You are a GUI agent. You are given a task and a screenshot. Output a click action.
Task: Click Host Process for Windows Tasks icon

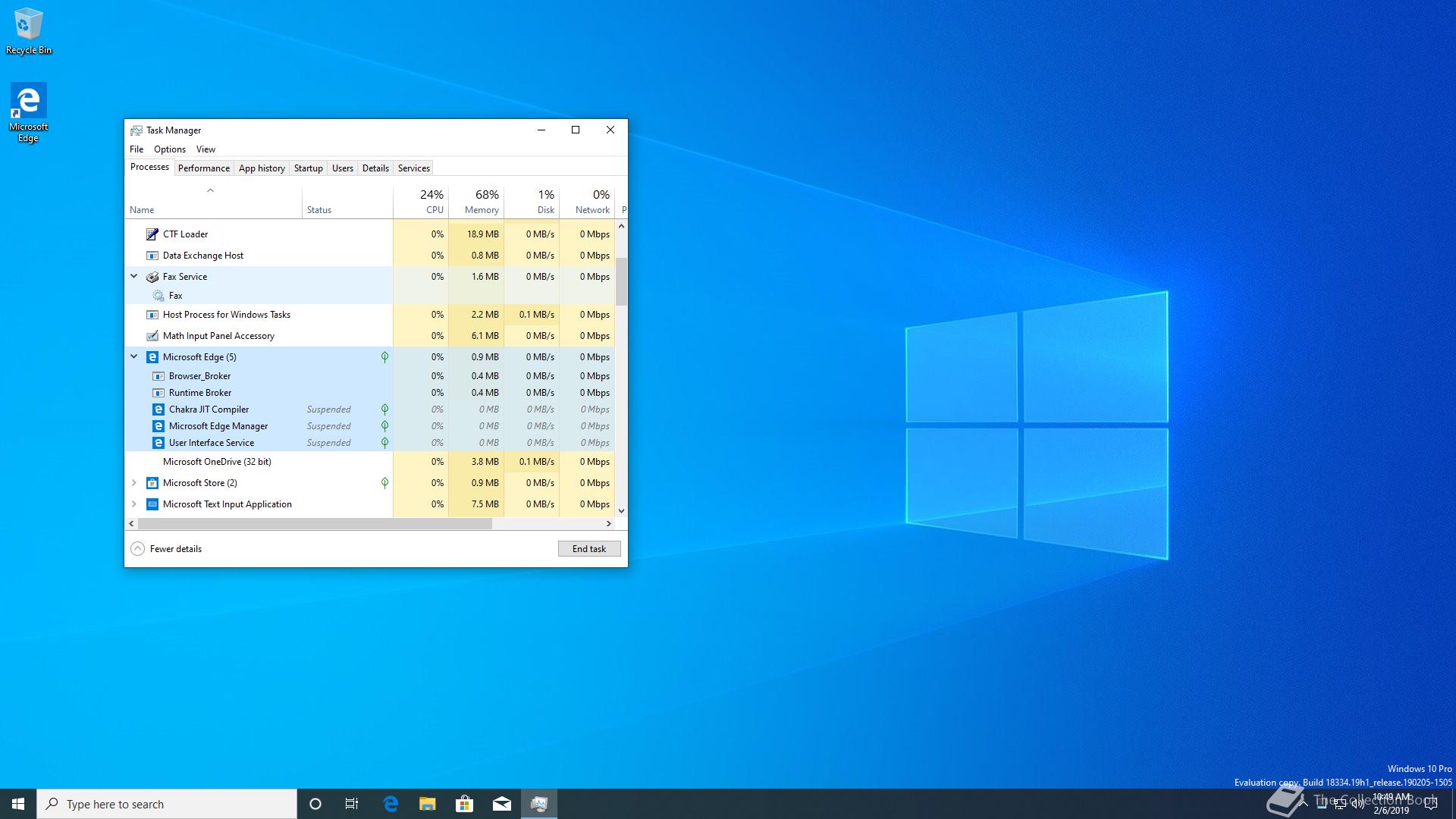click(x=152, y=315)
